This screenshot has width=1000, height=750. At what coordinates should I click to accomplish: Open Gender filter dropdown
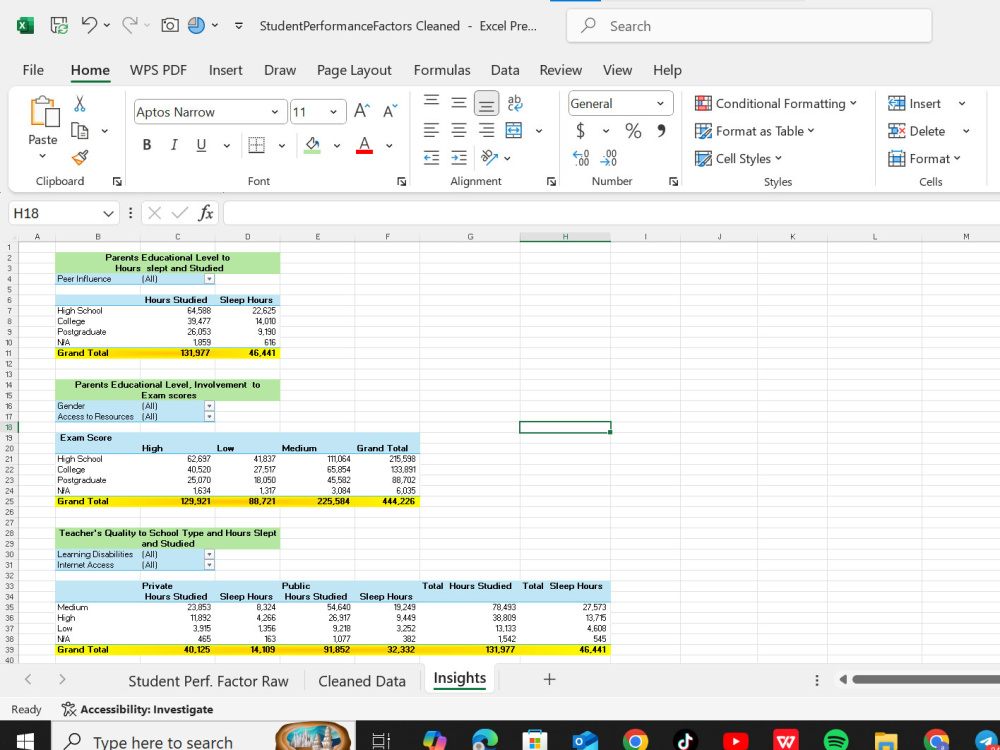point(209,406)
